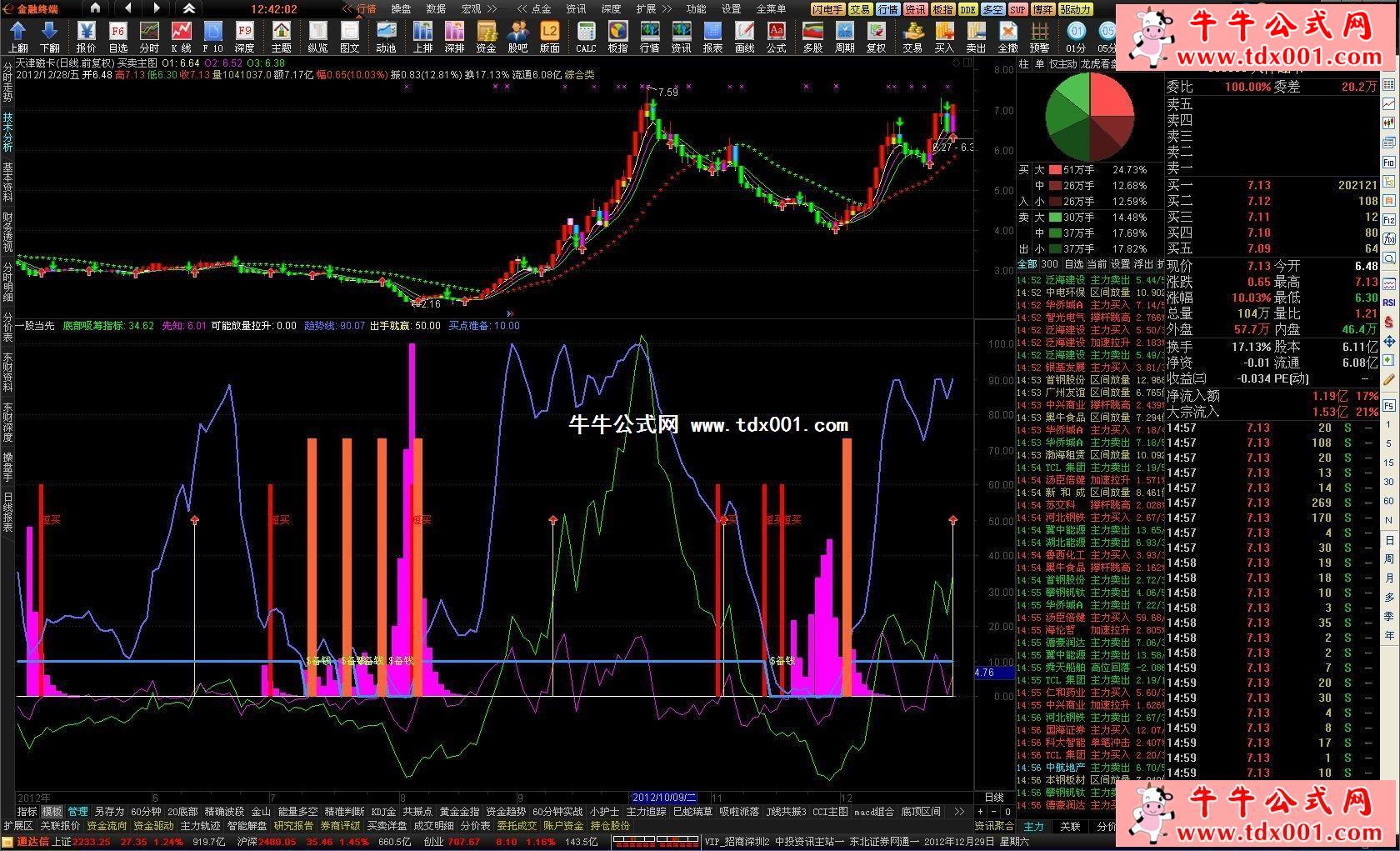Click the 多空 button
The image size is (1400, 851).
(992, 9)
